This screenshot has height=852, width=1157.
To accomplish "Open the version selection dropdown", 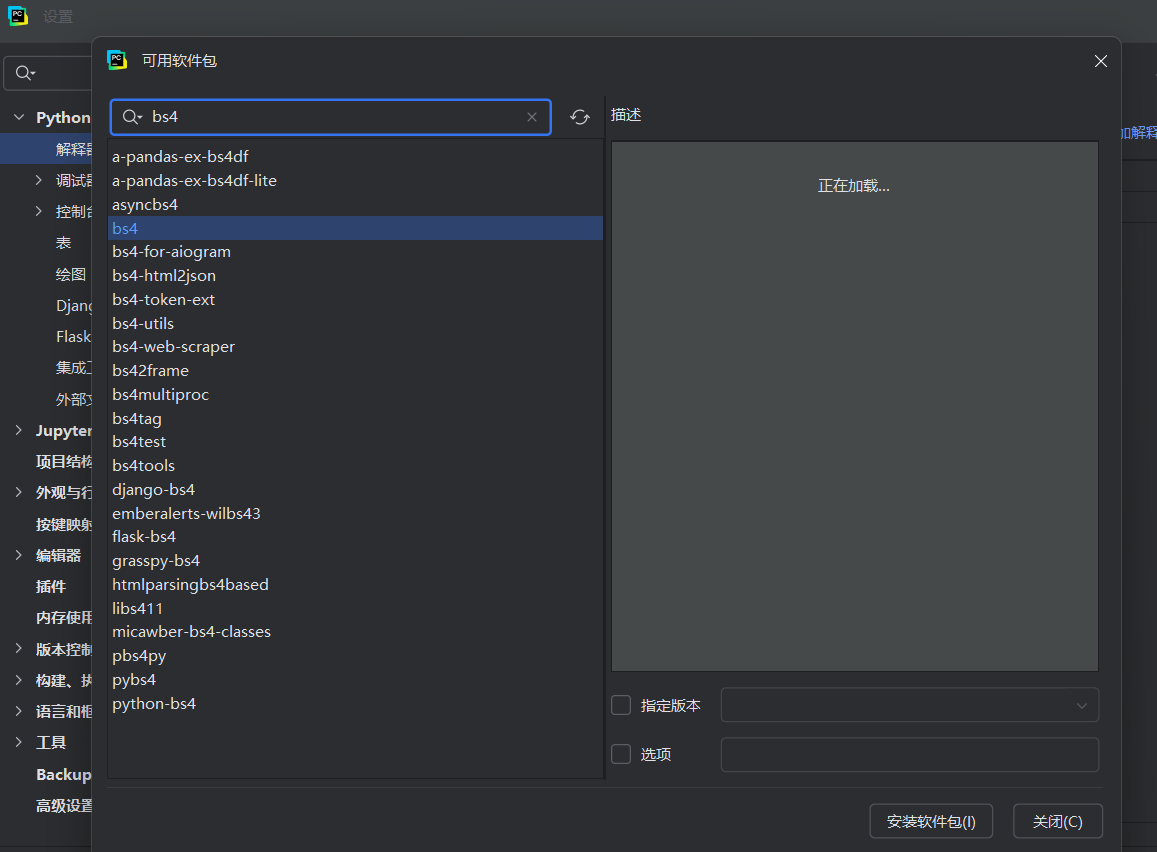I will coord(909,705).
